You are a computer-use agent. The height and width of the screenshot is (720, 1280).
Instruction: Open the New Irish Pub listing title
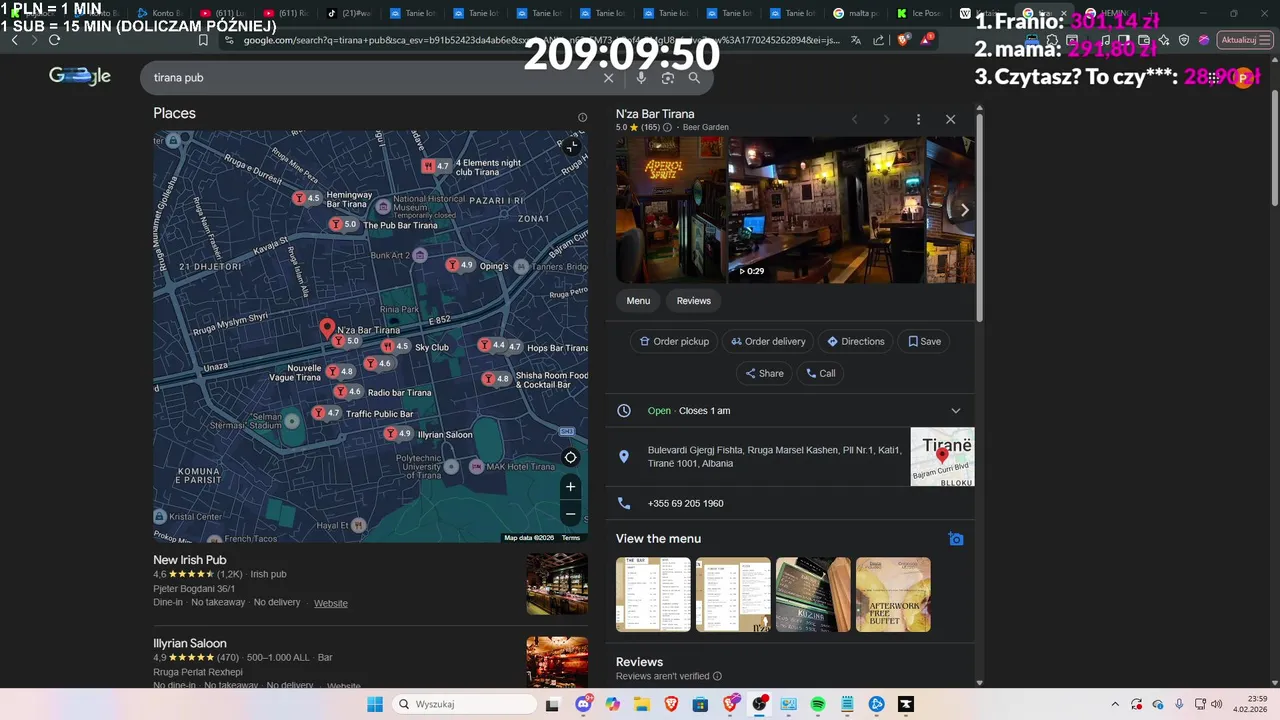pyautogui.click(x=190, y=560)
